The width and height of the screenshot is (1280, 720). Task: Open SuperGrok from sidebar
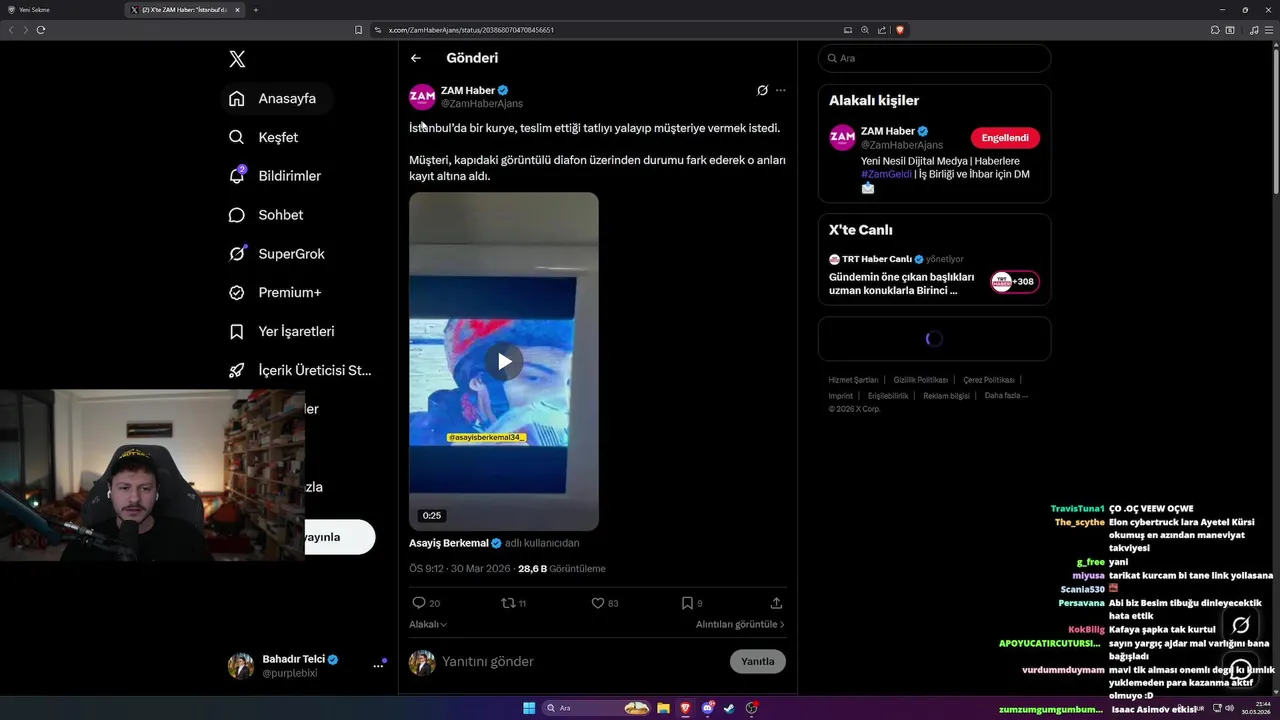(x=277, y=254)
